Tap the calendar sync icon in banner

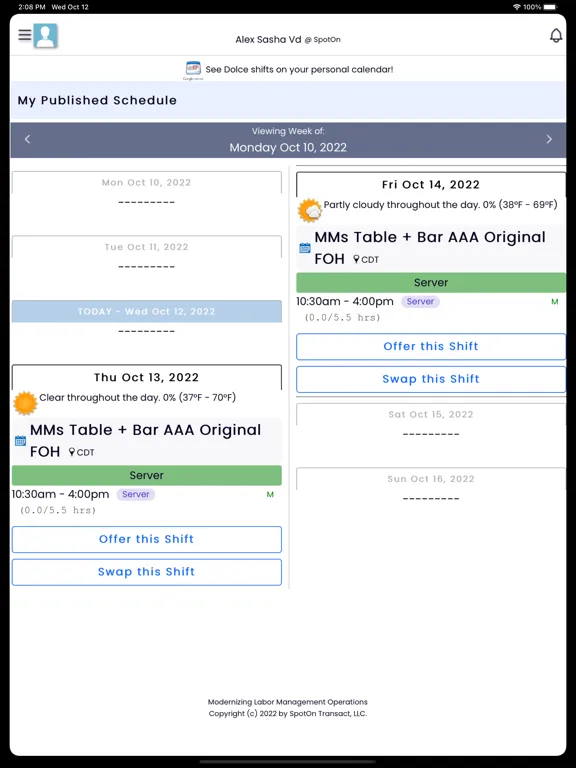pyautogui.click(x=193, y=70)
